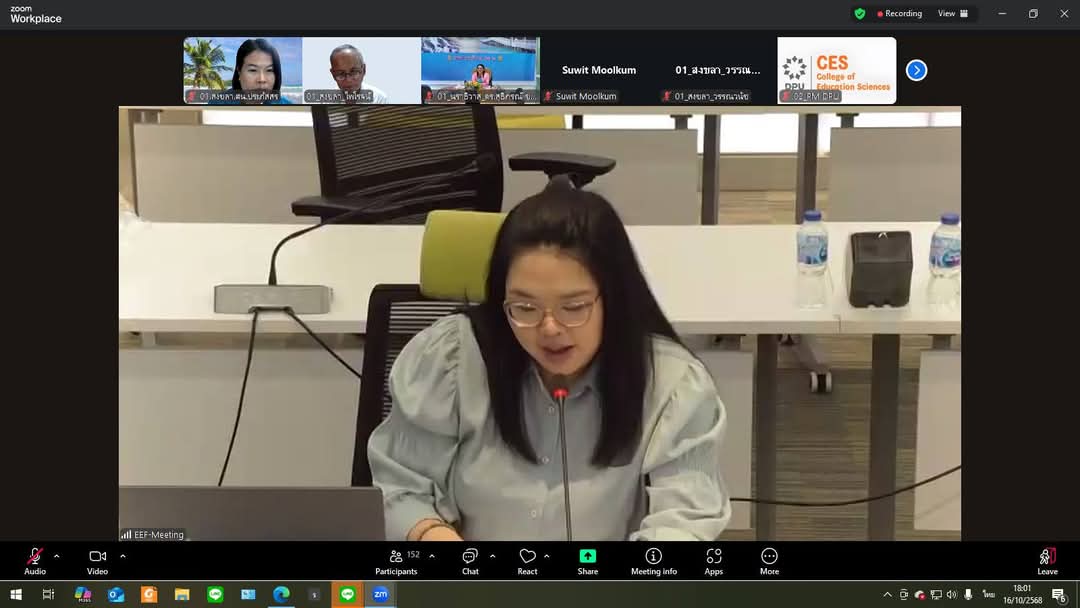Click the Recording indicator
This screenshot has height=608, width=1080.
point(899,13)
